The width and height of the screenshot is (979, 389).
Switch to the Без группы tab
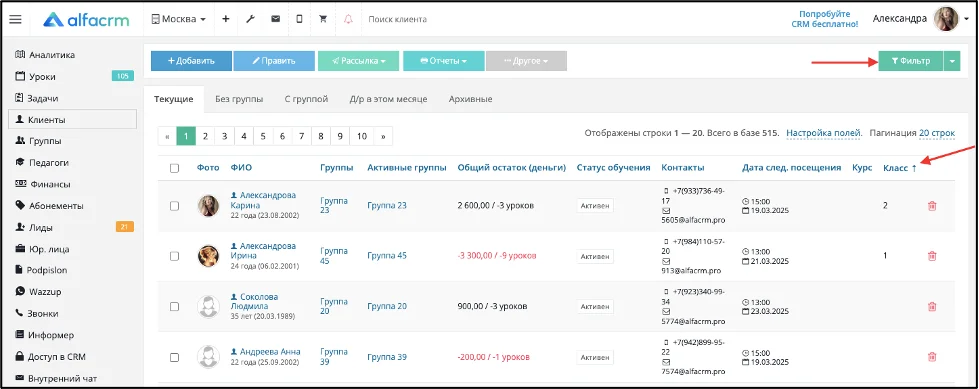click(x=239, y=99)
